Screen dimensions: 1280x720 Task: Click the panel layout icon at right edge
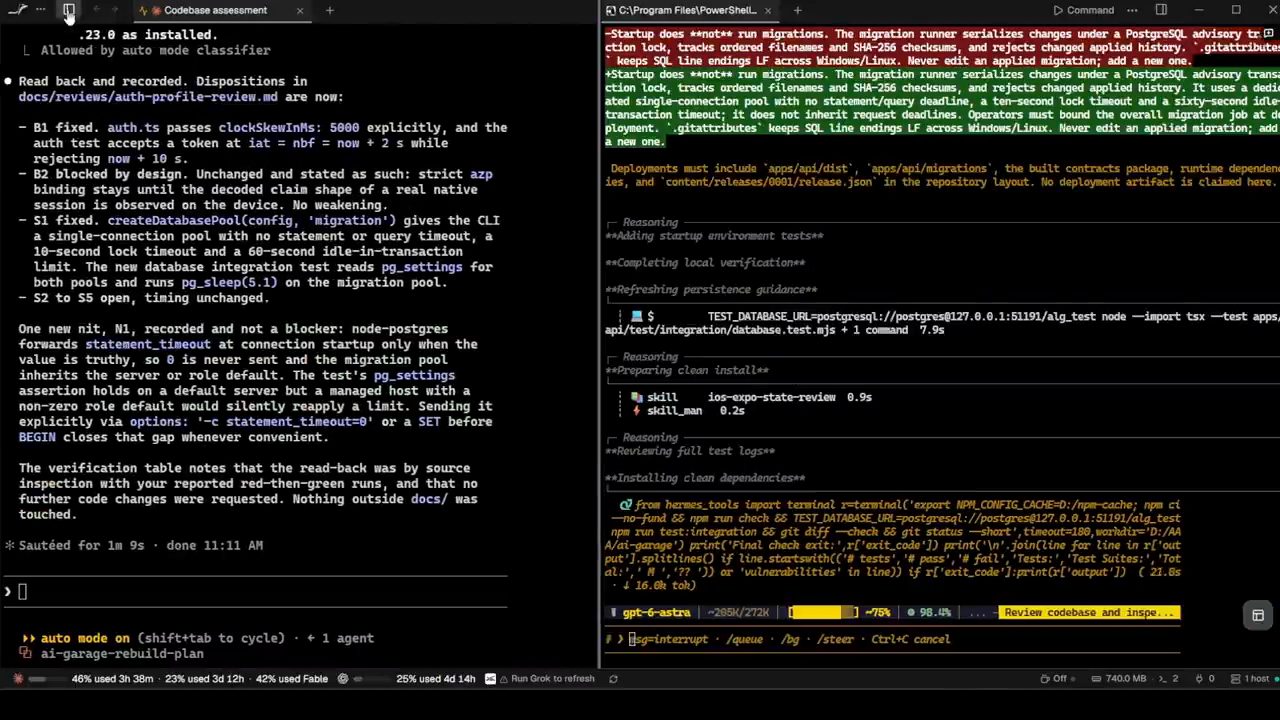(1258, 616)
